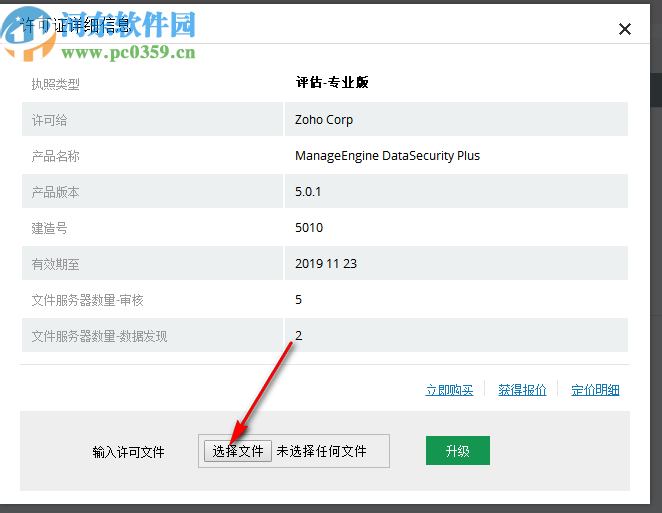
Task: Open the 获得报价 get quote link
Action: click(522, 390)
